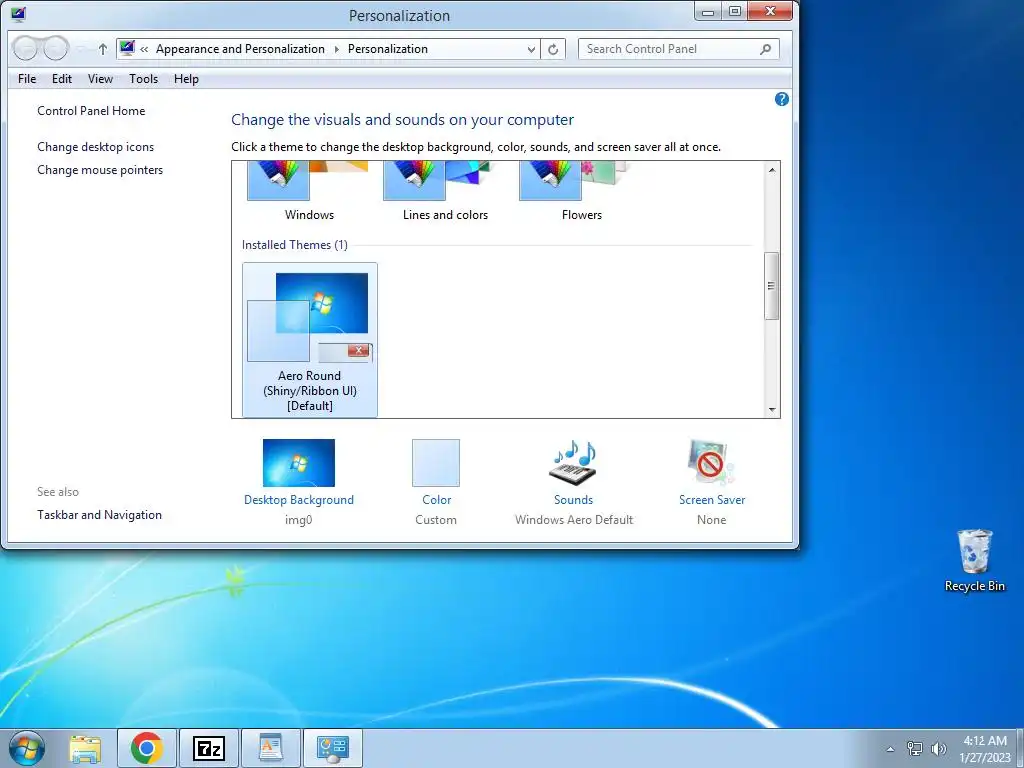Image resolution: width=1024 pixels, height=768 pixels.
Task: Click Appearance and Personalization breadcrumb
Action: (240, 49)
